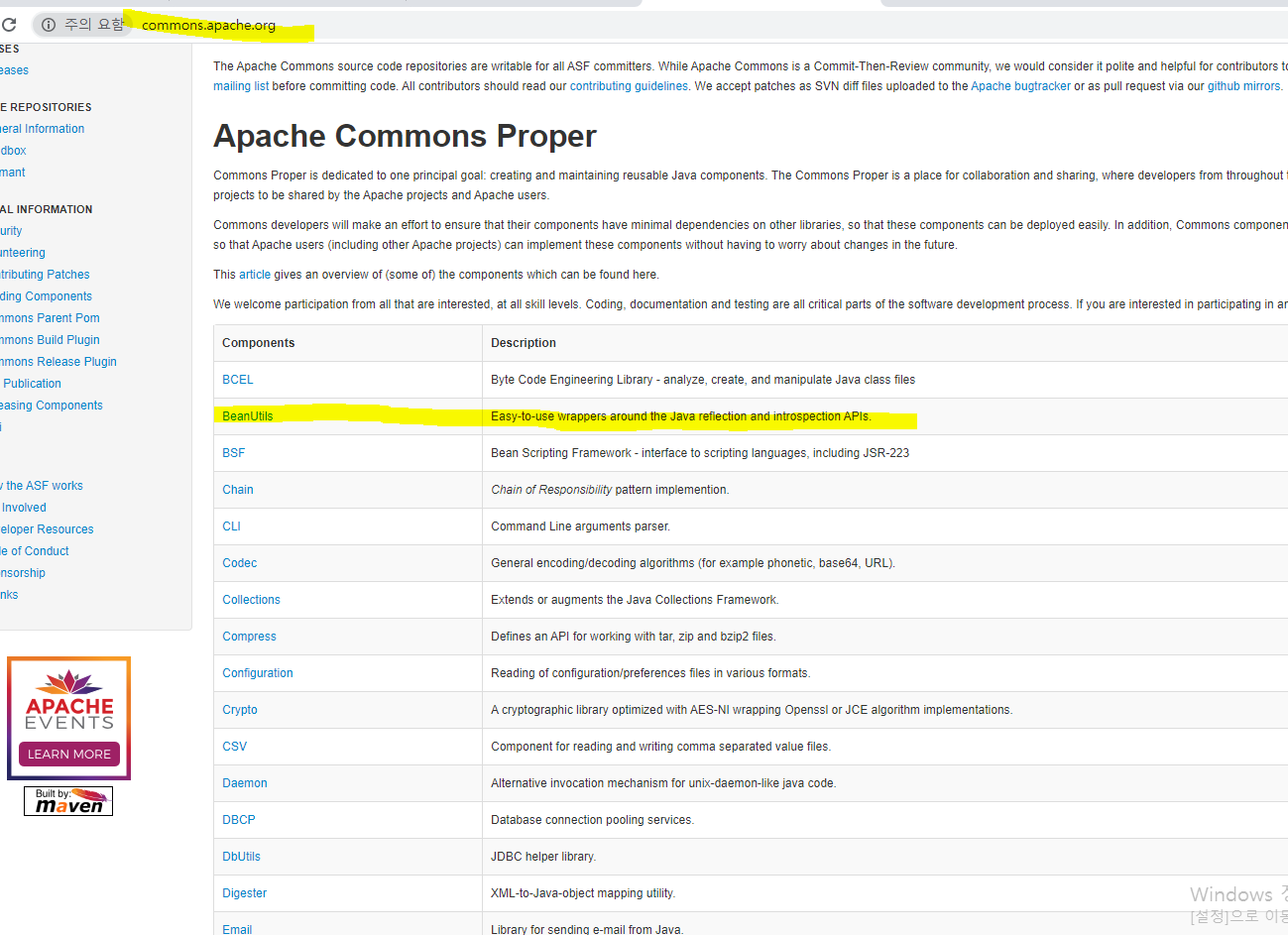Click the Built by Maven logo
This screenshot has height=935, width=1288.
68,801
